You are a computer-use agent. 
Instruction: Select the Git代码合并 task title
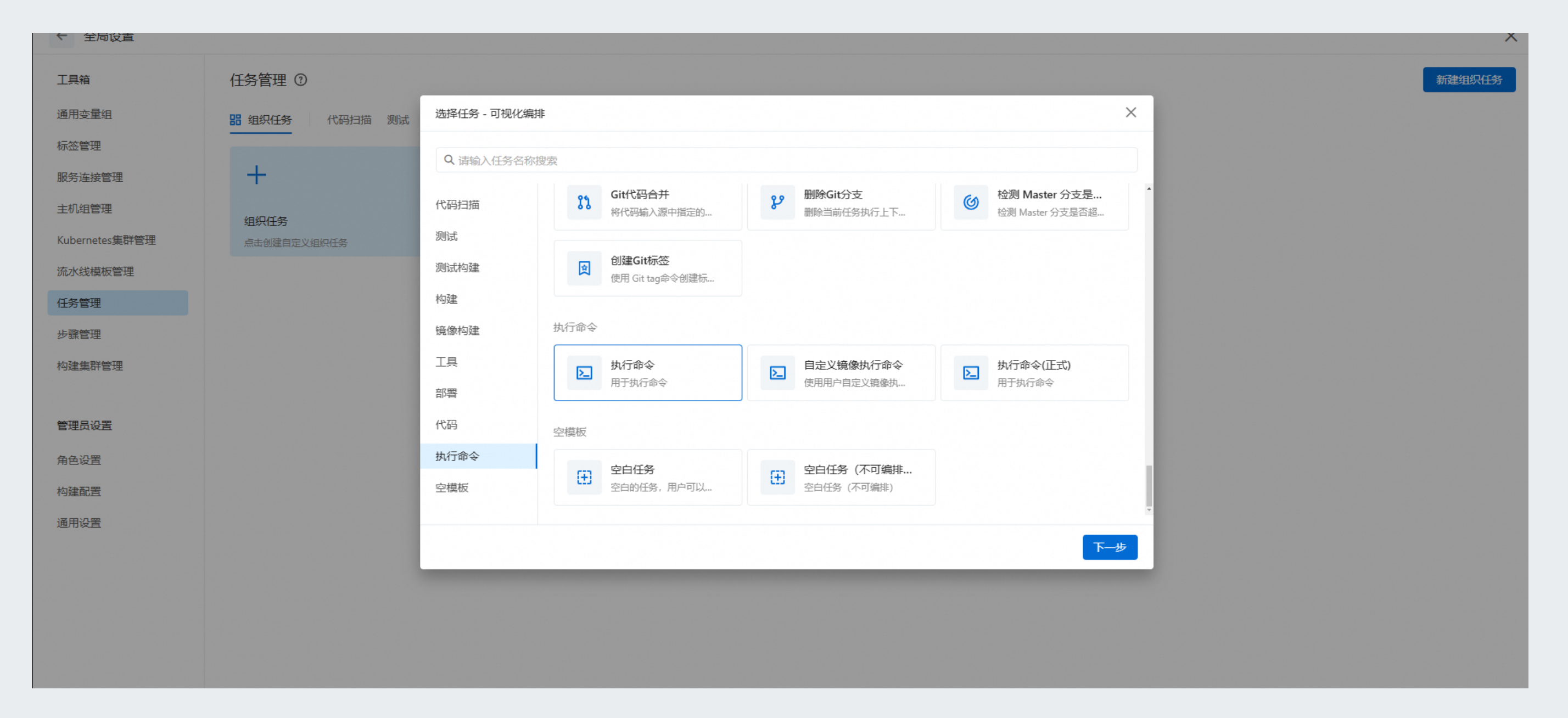coord(639,195)
